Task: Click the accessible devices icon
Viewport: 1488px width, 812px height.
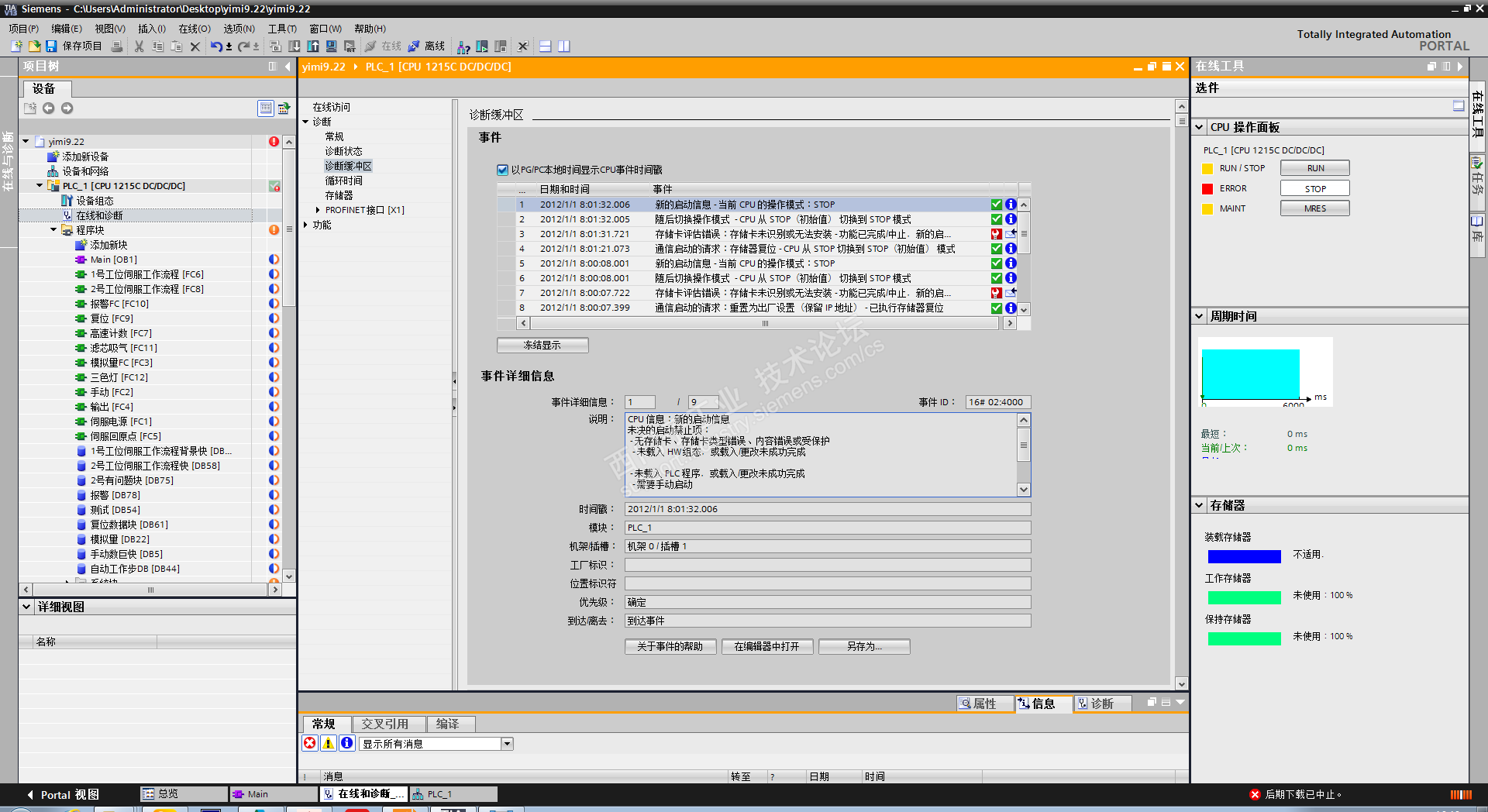Action: tap(463, 46)
